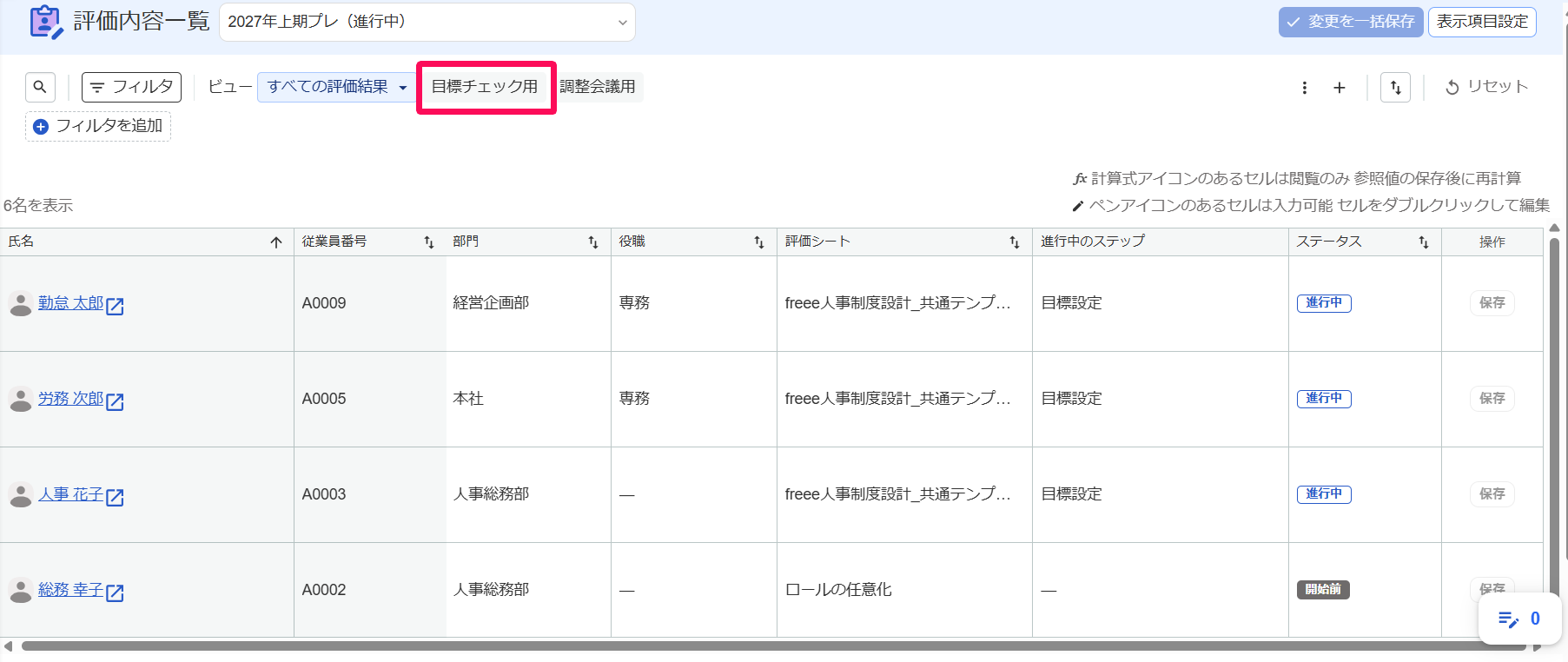This screenshot has width=1568, height=662.
Task: Select cell ロールの任意化
Action: [904, 590]
